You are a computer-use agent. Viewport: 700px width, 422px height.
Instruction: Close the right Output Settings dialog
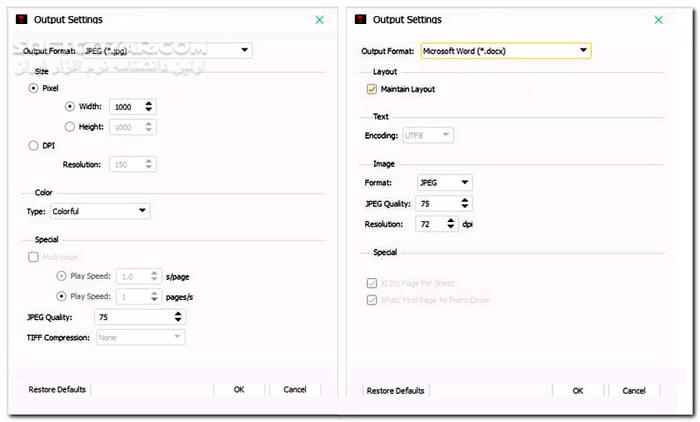tap(658, 20)
